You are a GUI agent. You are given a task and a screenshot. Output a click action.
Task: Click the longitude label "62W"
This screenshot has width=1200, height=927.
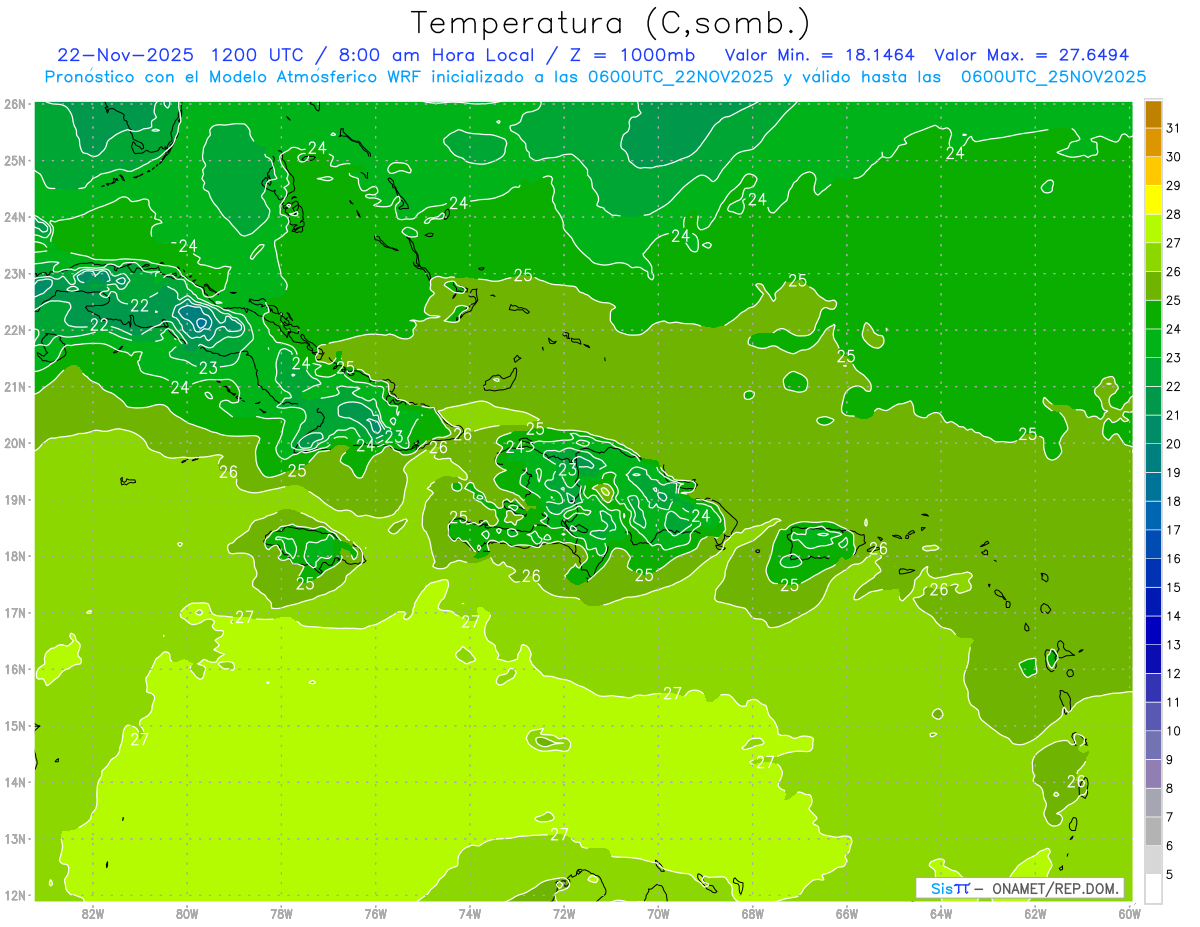click(1036, 913)
